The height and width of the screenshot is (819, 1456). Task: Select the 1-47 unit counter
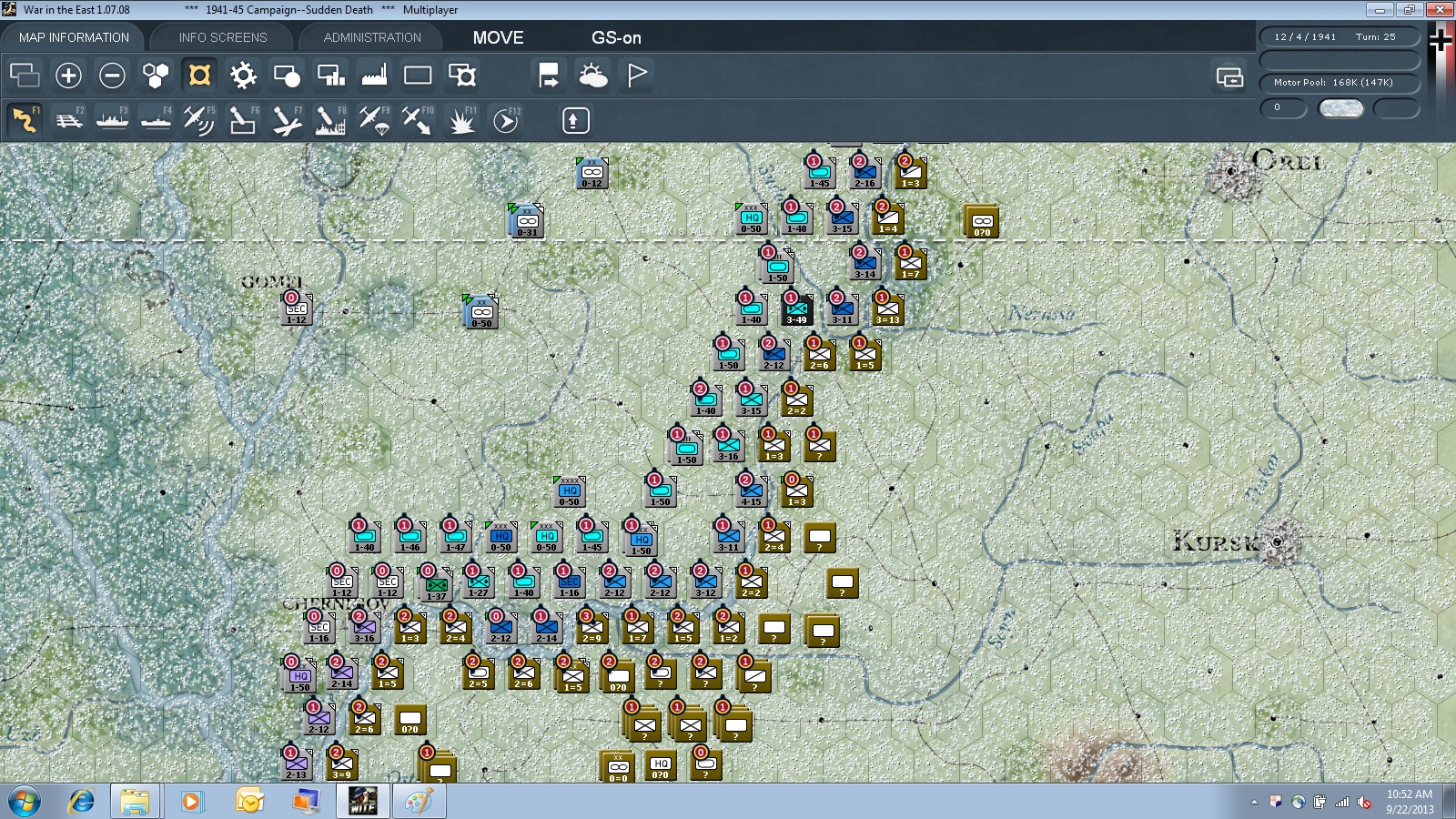tap(455, 537)
